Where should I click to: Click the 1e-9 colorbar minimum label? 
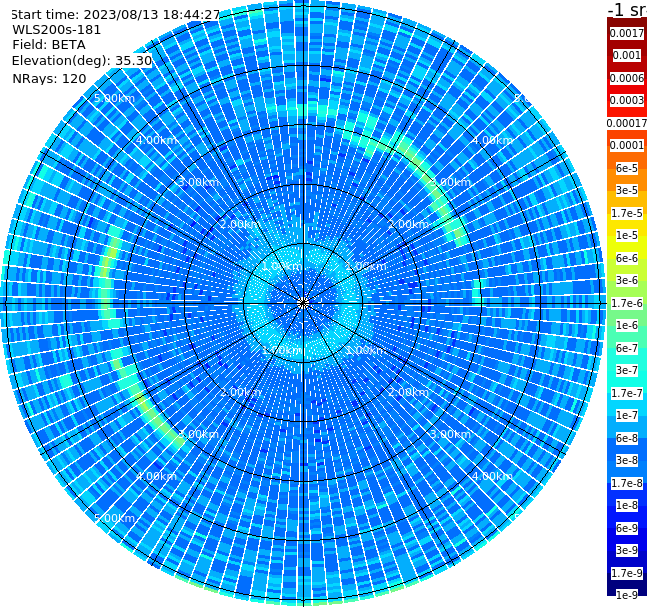[x=626, y=595]
